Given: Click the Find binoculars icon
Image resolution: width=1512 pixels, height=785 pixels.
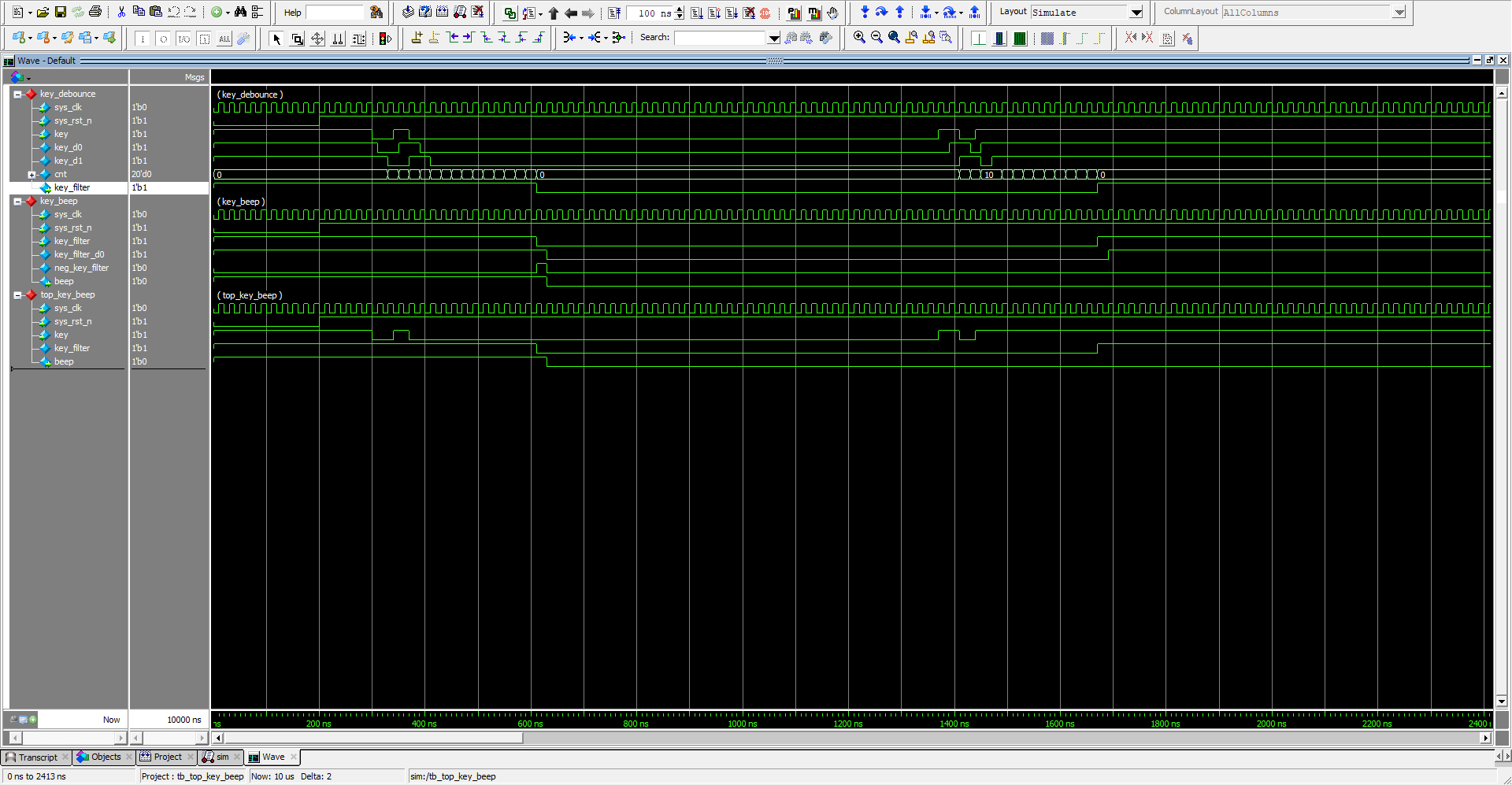Looking at the screenshot, I should tap(240, 12).
